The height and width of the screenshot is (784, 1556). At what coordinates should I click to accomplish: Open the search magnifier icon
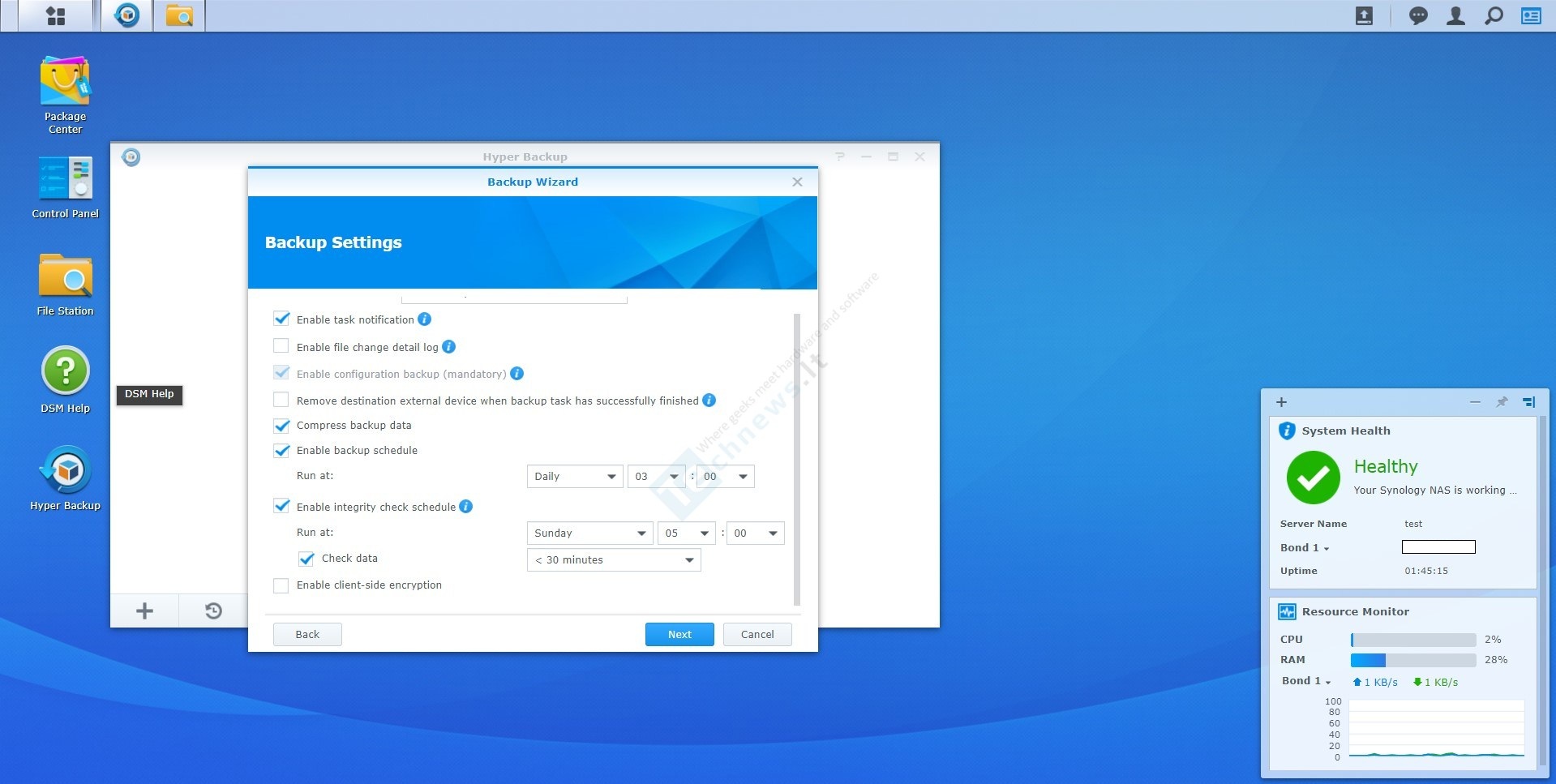[1494, 15]
